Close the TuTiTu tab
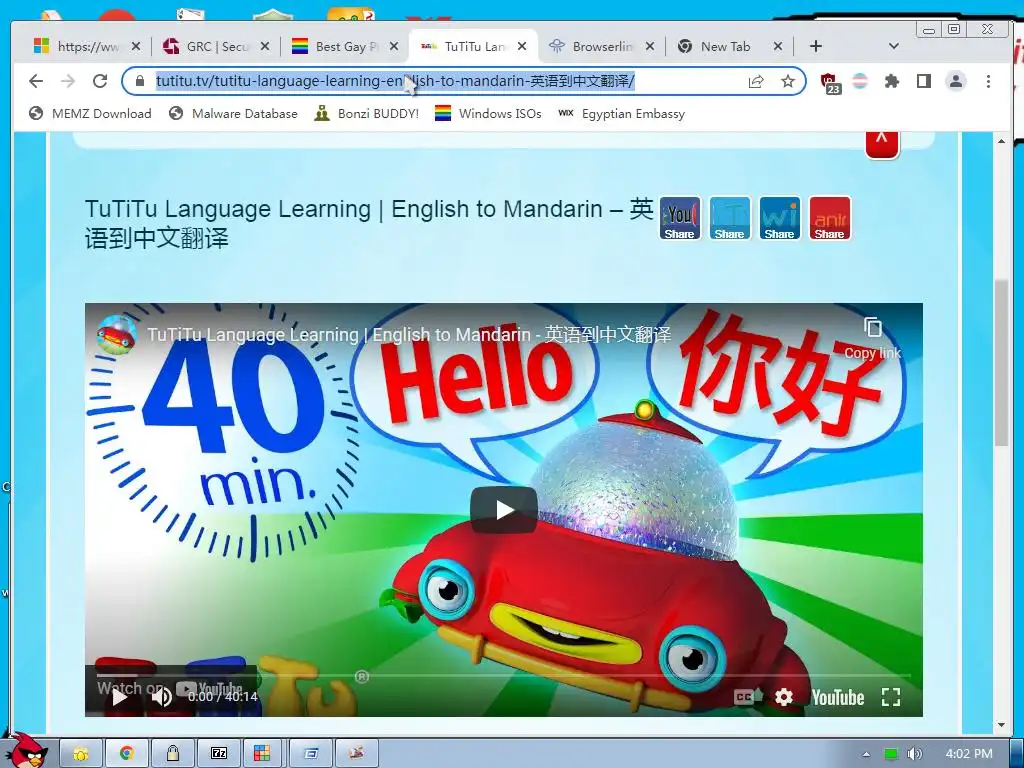1024x768 pixels. point(522,46)
